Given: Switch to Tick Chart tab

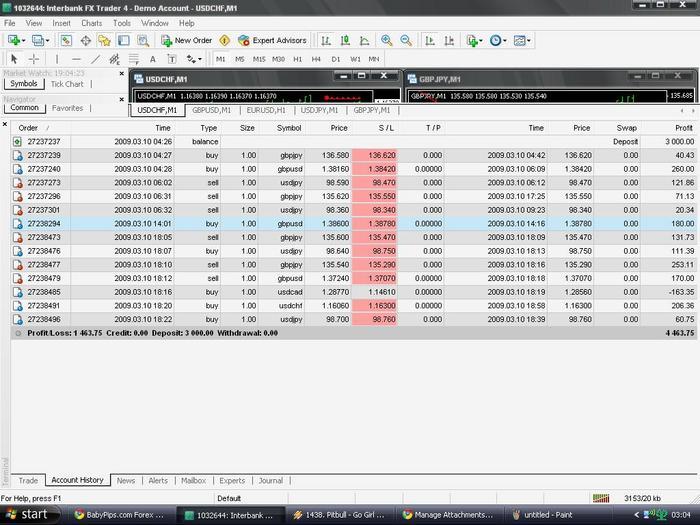Looking at the screenshot, I should (x=67, y=84).
